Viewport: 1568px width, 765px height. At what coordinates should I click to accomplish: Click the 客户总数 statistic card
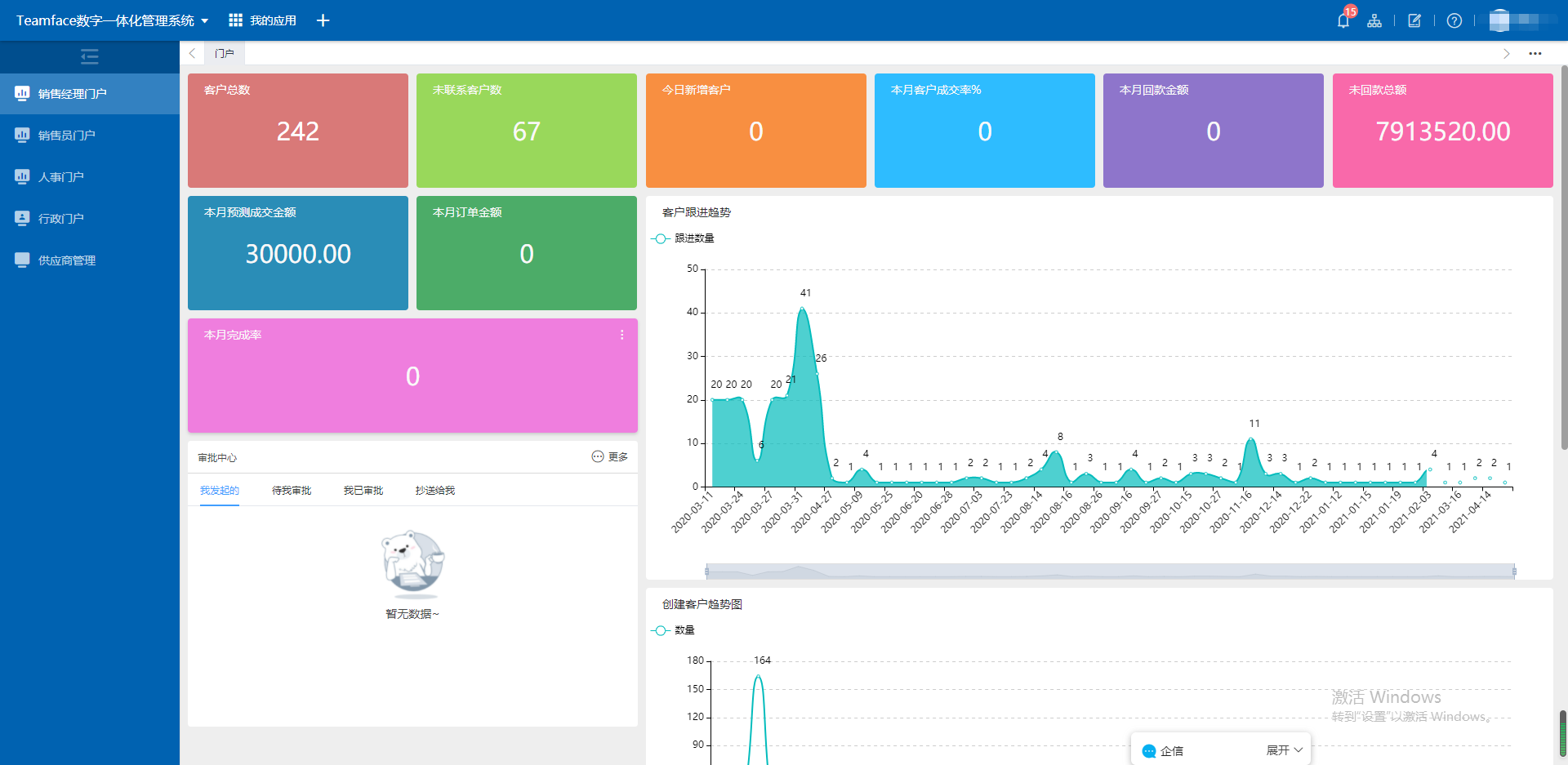(x=298, y=131)
